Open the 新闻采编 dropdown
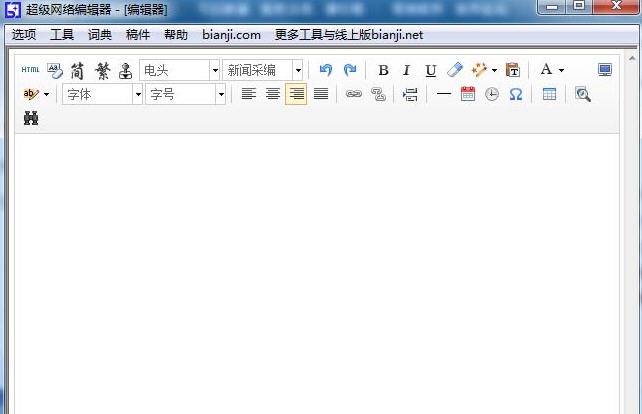 point(262,70)
